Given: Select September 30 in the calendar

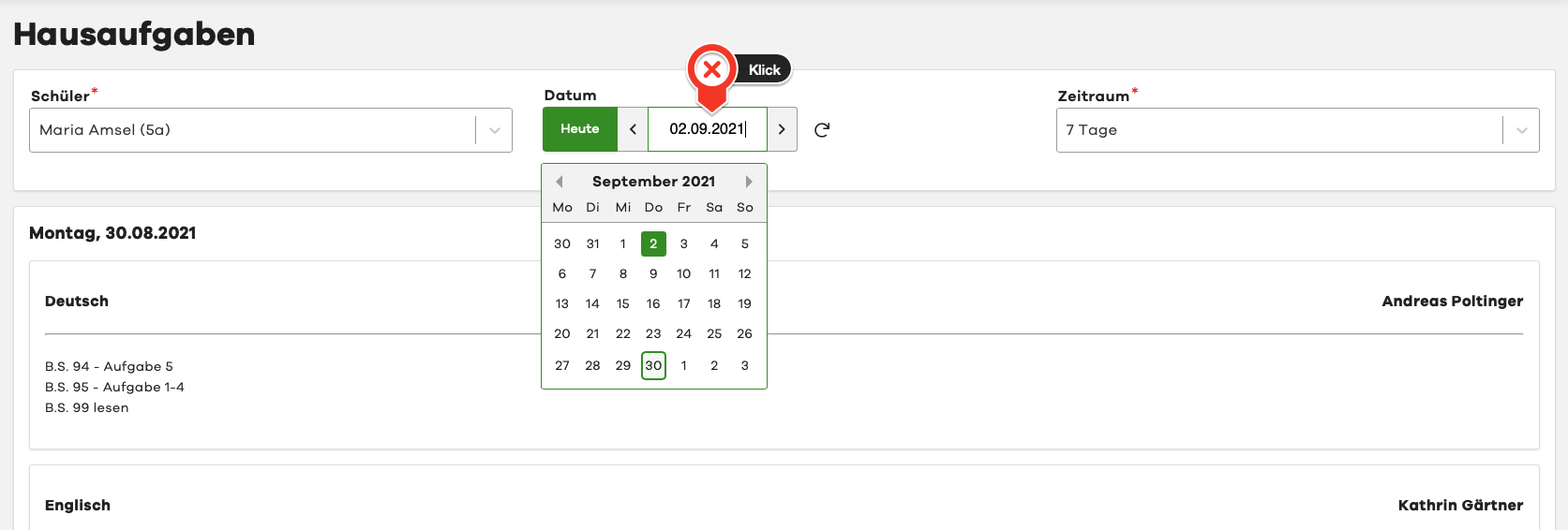Looking at the screenshot, I should (653, 365).
